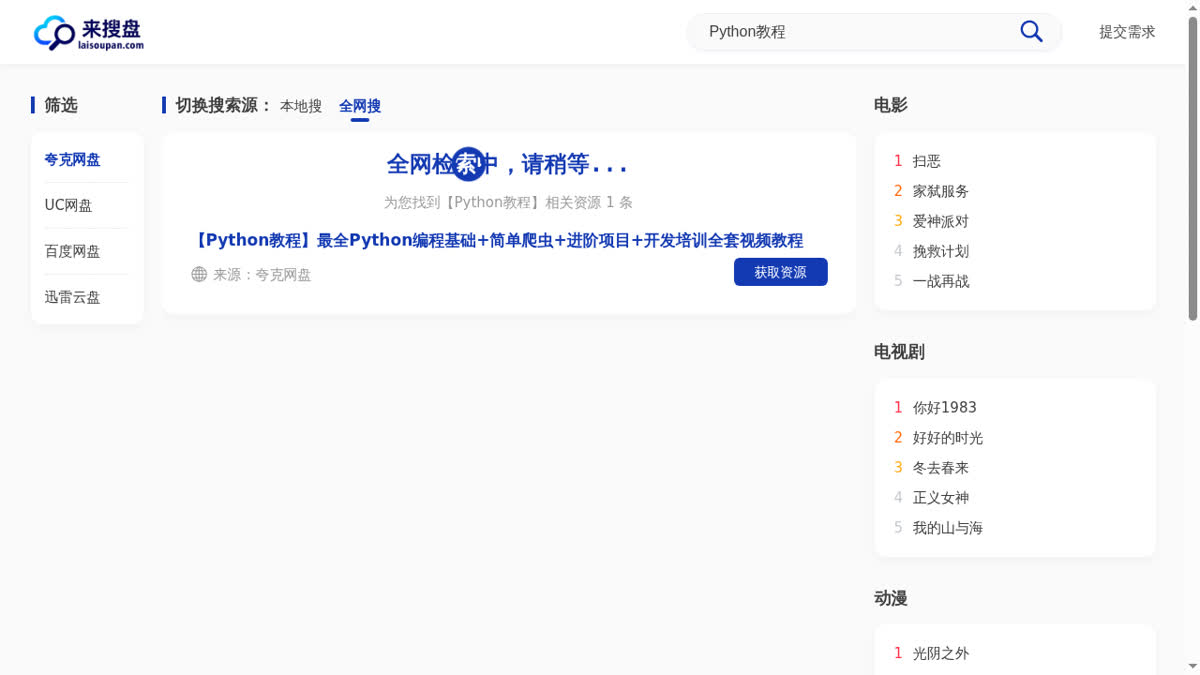
Task: Click the 电影 section heading
Action: (x=890, y=105)
